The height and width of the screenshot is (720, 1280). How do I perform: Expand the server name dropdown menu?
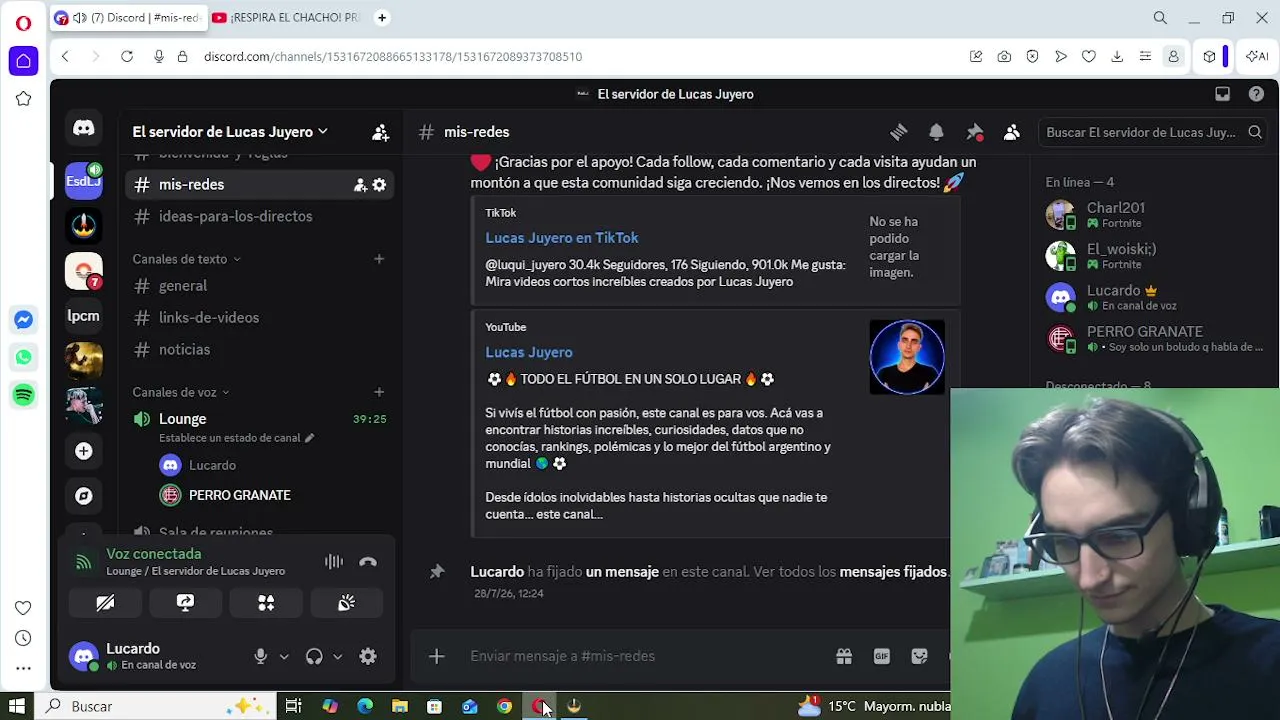pyautogui.click(x=230, y=132)
